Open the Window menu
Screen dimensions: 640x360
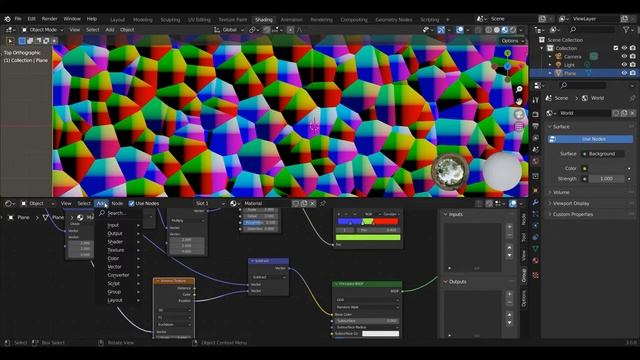tap(72, 19)
